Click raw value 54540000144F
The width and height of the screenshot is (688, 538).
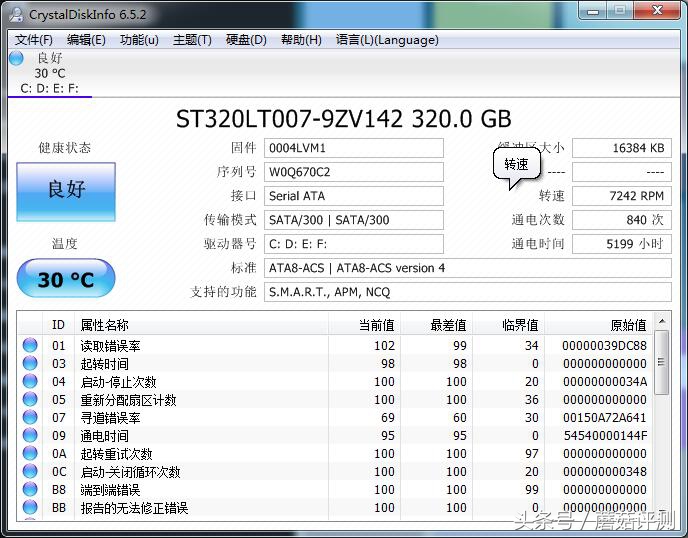pyautogui.click(x=605, y=436)
